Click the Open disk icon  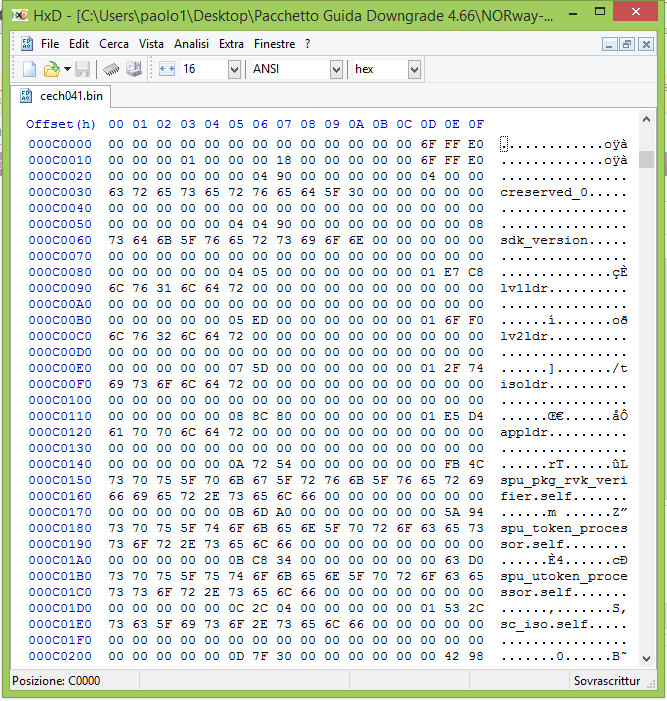[133, 69]
